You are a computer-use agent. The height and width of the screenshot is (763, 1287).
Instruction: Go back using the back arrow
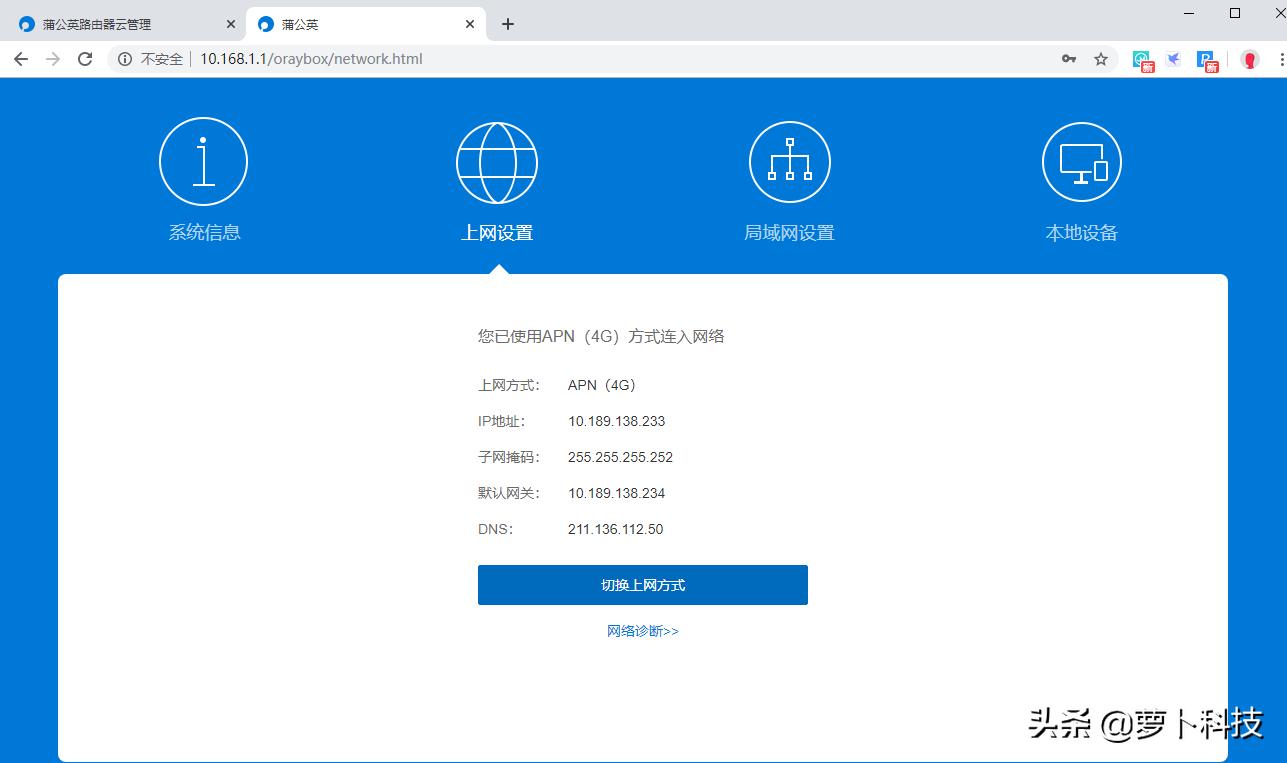[x=20, y=59]
